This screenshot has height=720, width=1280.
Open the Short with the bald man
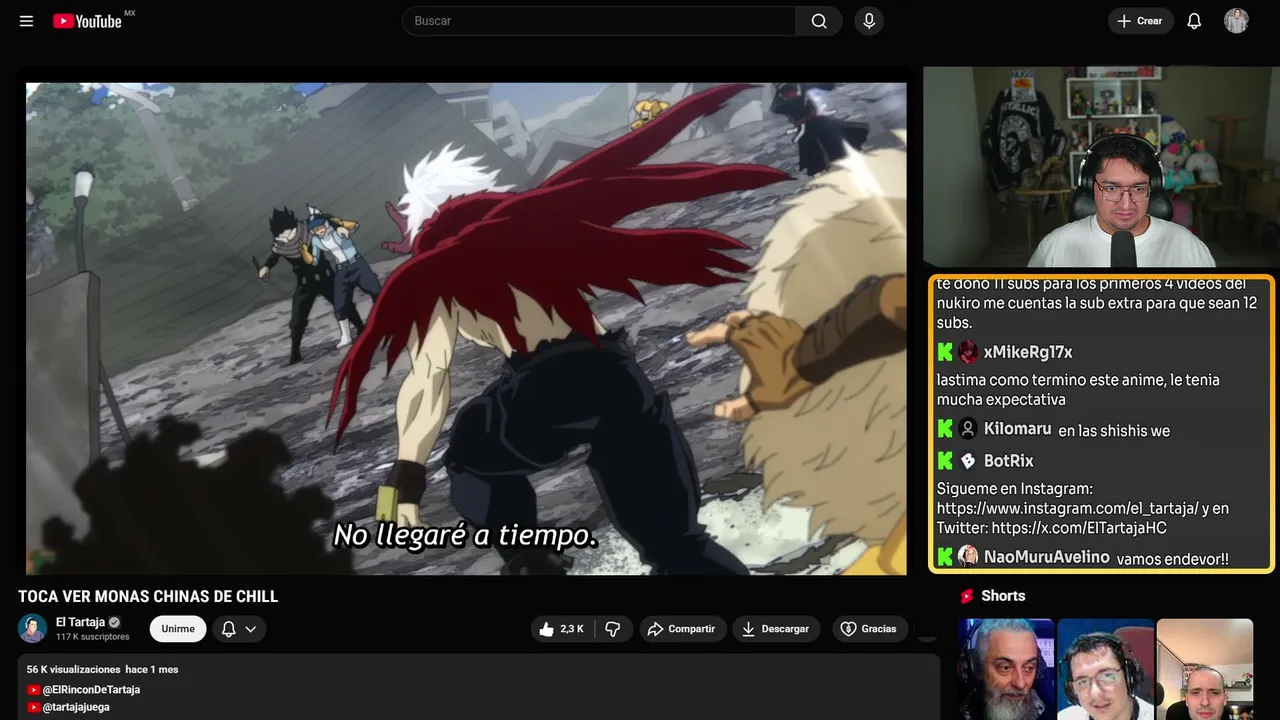click(x=1204, y=669)
